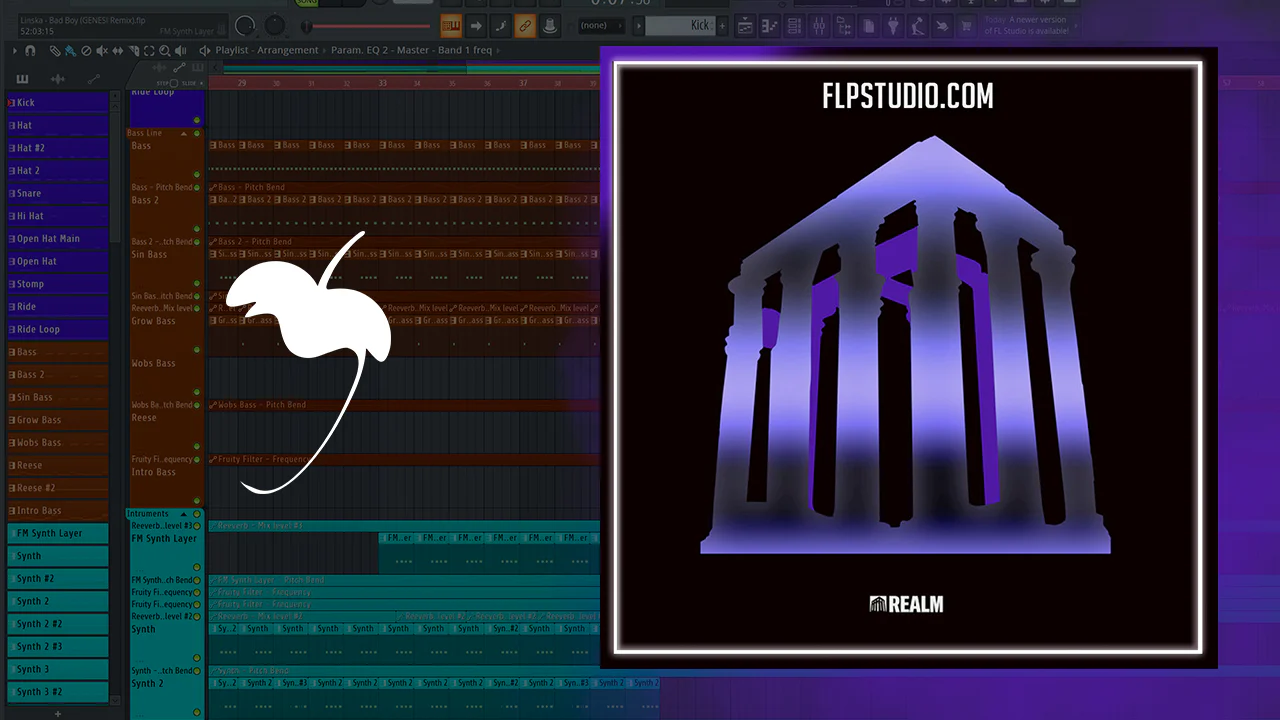Screen dimensions: 1280x720
Task: Click the right master pitch knob
Action: (x=274, y=26)
